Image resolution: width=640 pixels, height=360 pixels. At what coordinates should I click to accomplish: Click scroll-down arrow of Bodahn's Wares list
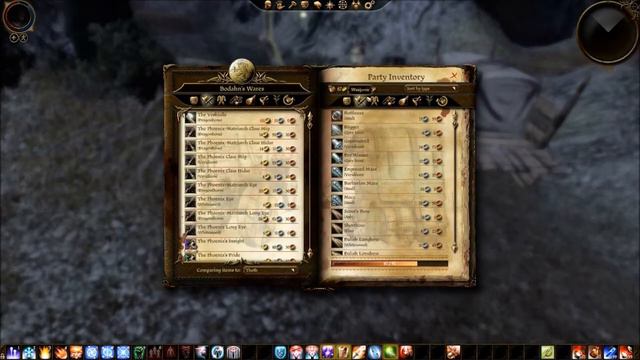pyautogui.click(x=309, y=253)
